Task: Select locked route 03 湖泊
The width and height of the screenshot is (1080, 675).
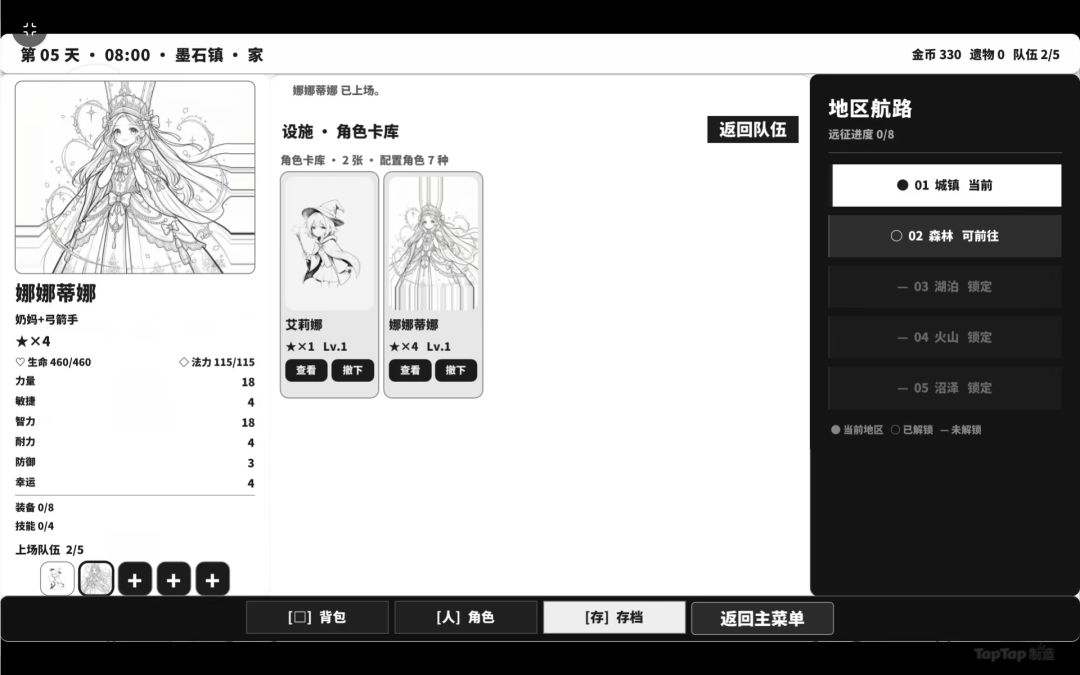Action: point(944,287)
